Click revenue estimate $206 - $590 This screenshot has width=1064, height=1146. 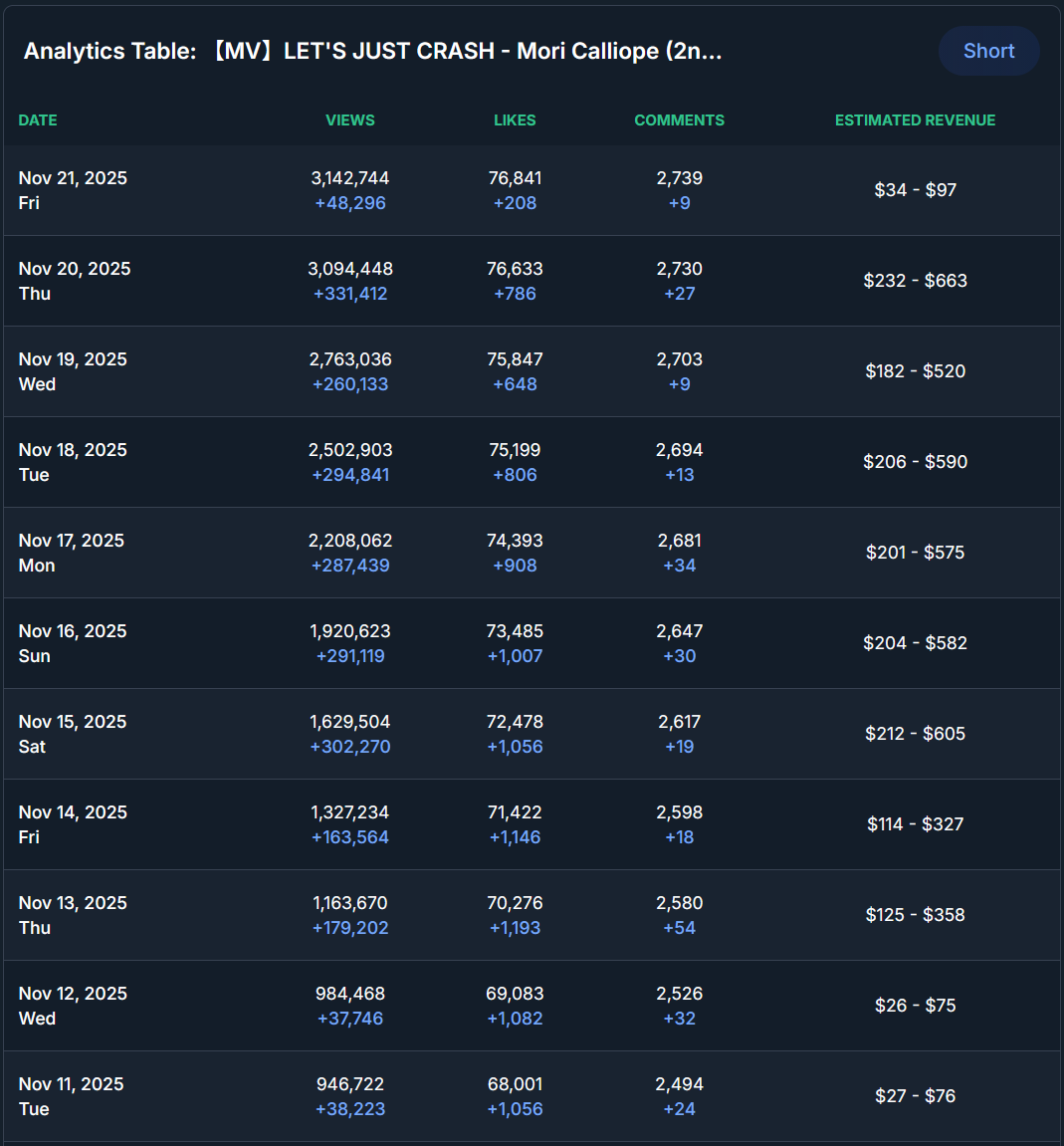[915, 462]
